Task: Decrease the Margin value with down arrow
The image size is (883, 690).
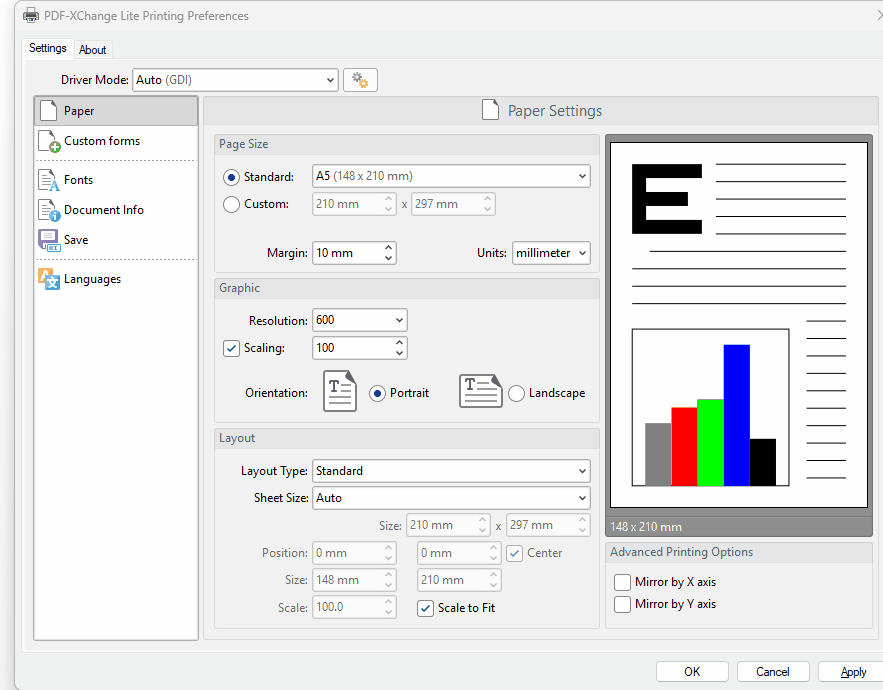Action: click(x=388, y=259)
